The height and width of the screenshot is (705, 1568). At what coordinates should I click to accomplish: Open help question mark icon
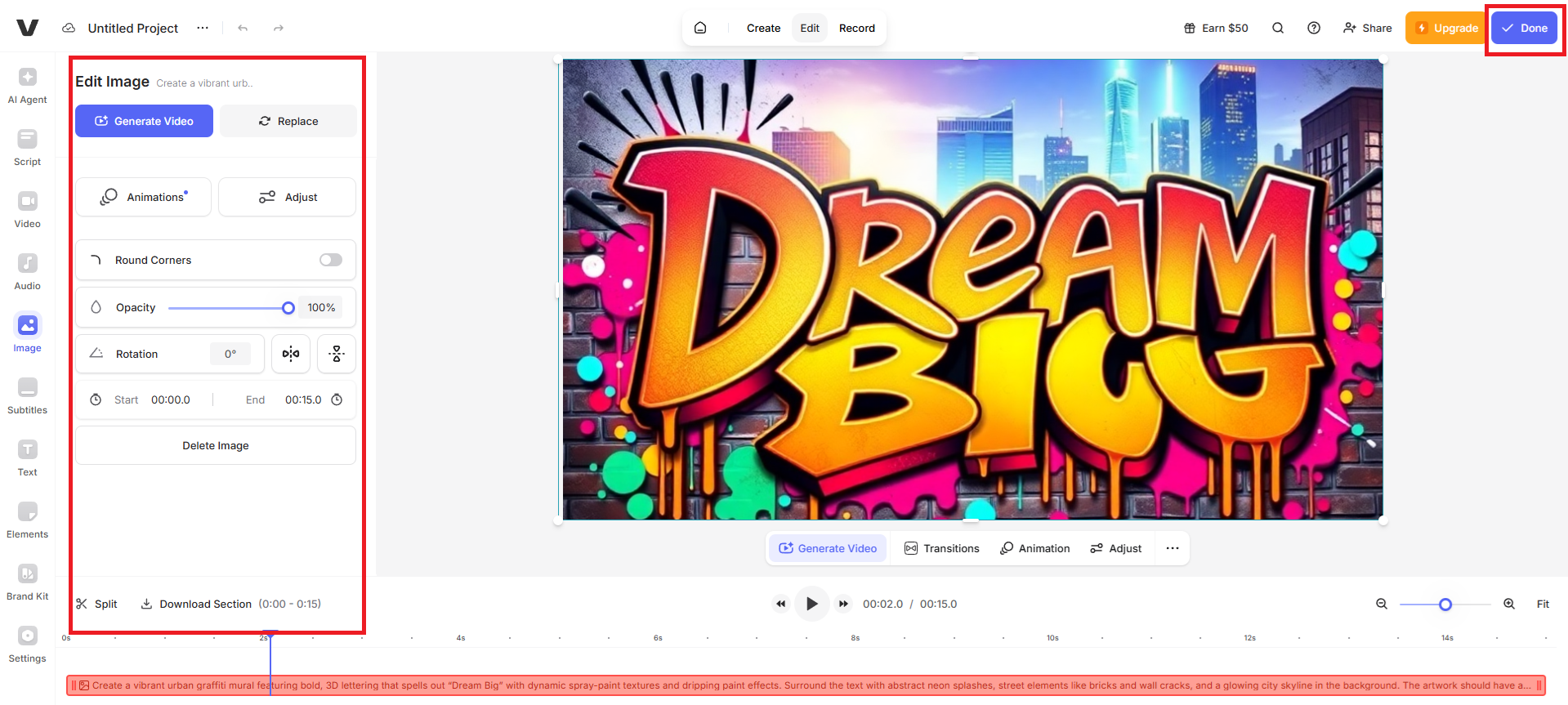coord(1314,28)
